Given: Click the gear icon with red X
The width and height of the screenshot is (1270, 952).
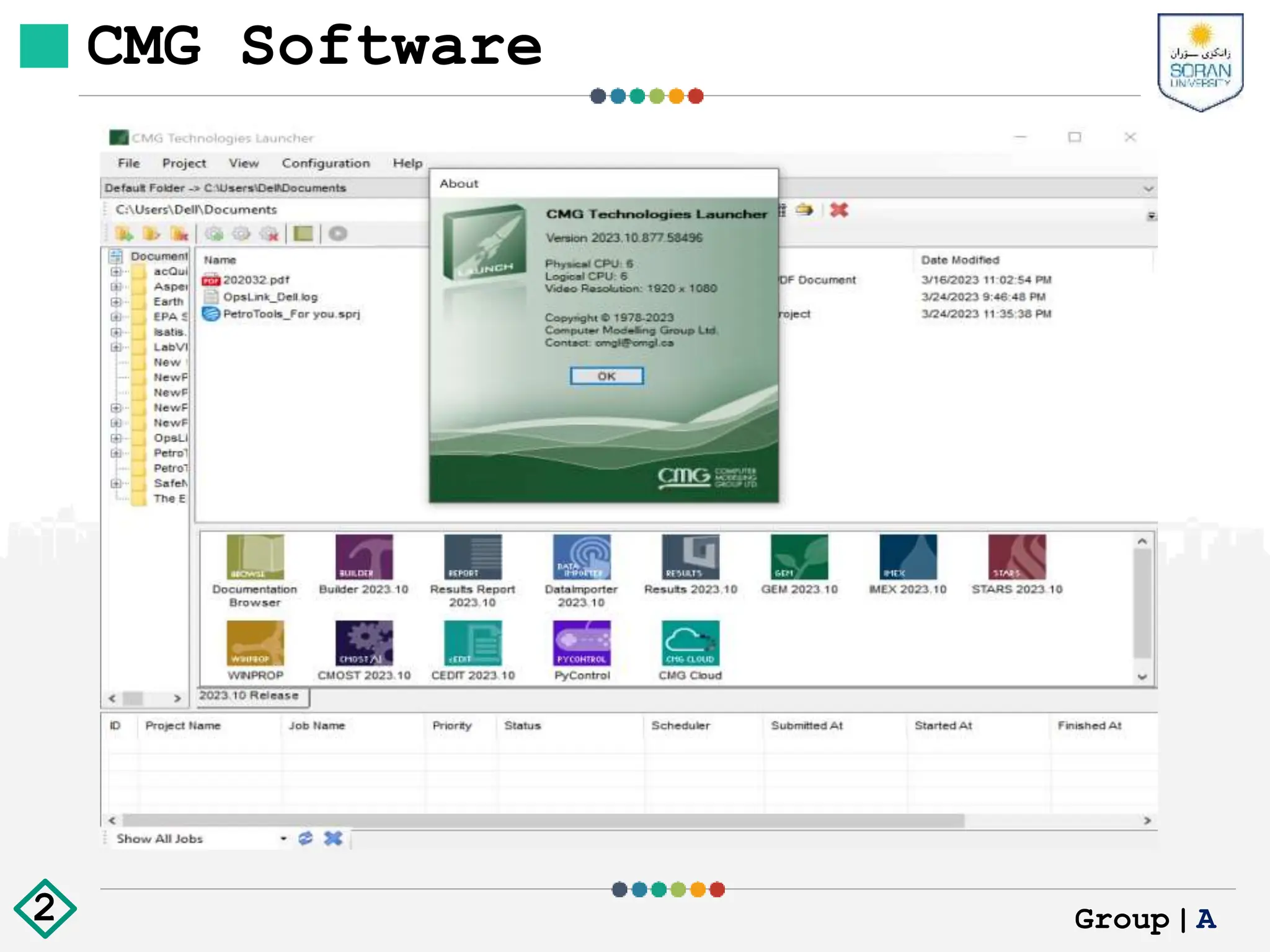Looking at the screenshot, I should (269, 234).
